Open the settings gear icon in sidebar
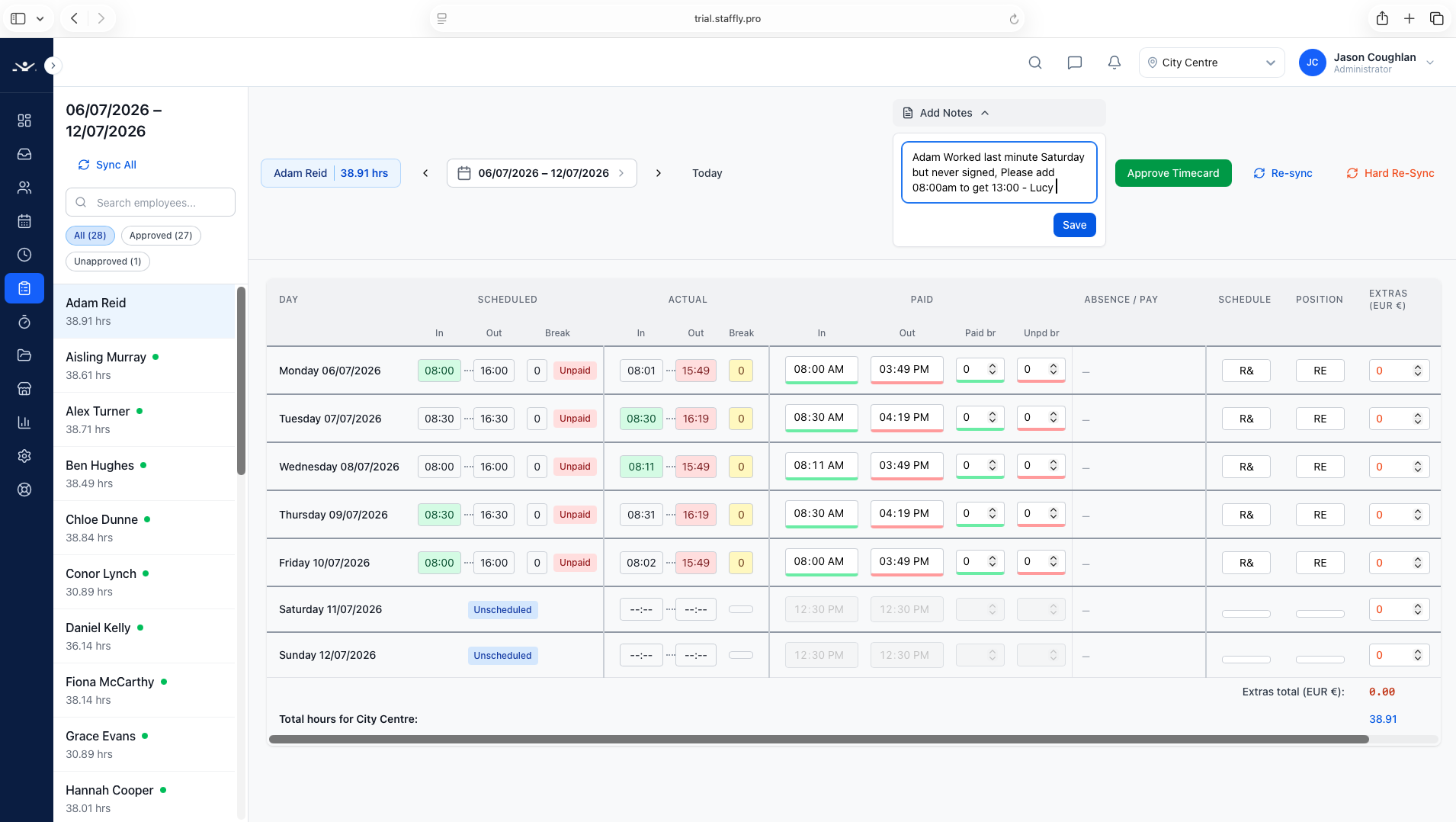 pyautogui.click(x=24, y=456)
